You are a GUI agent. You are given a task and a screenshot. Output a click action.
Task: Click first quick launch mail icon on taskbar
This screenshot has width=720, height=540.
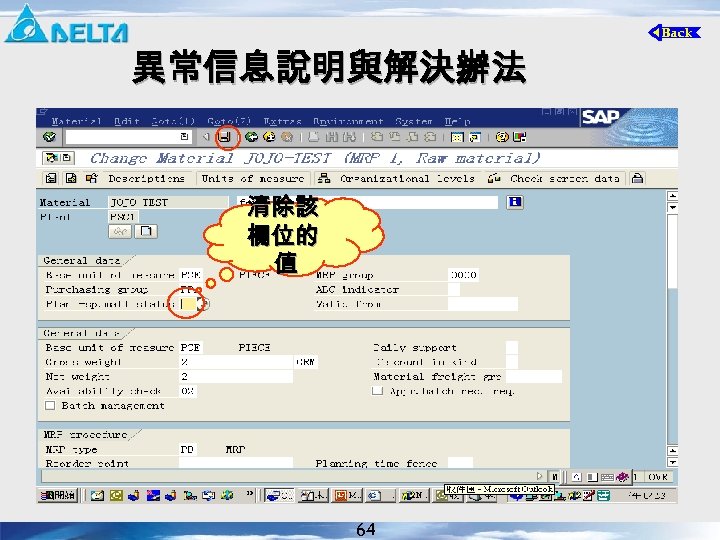(97, 495)
